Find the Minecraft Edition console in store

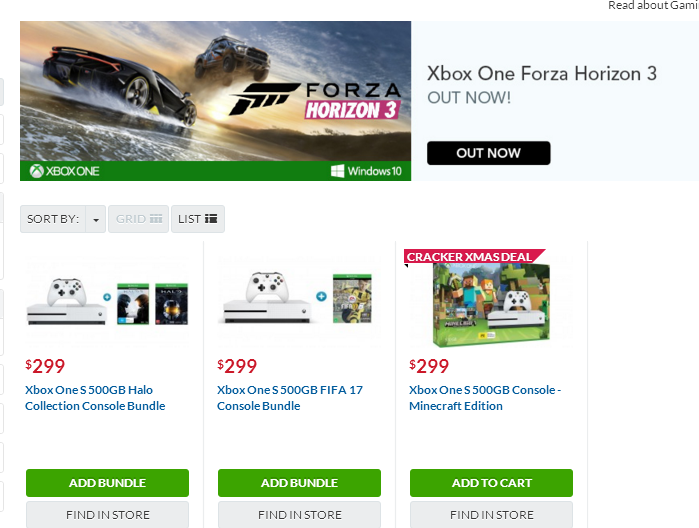491,515
